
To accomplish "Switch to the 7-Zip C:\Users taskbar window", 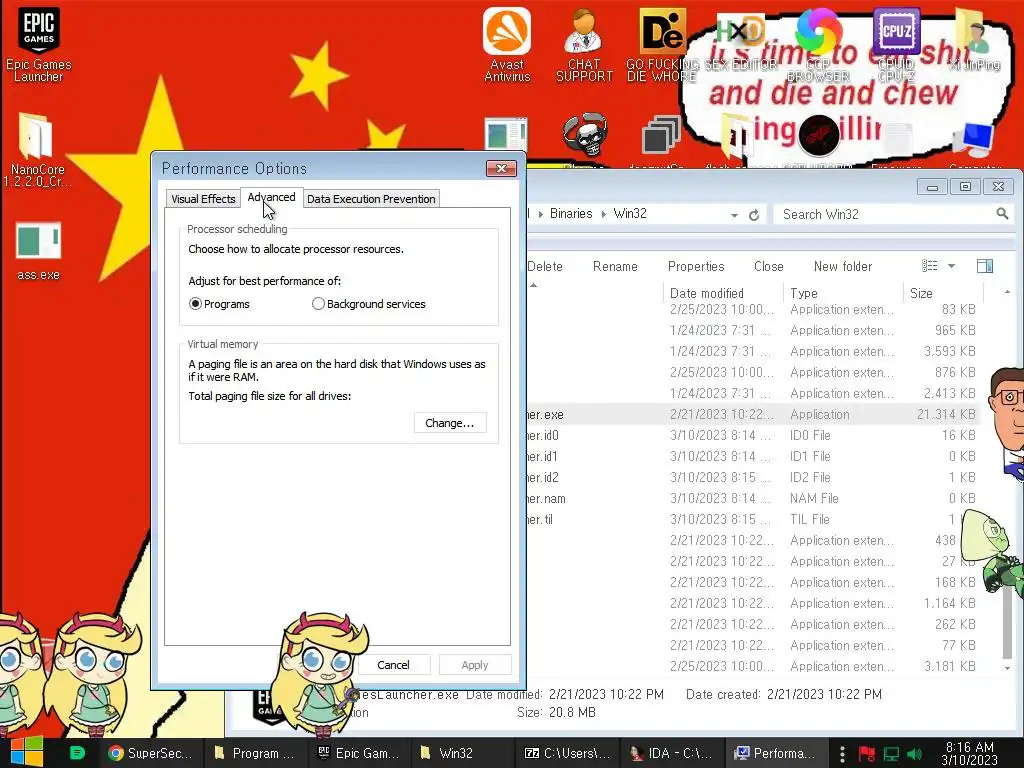I will pyautogui.click(x=566, y=753).
